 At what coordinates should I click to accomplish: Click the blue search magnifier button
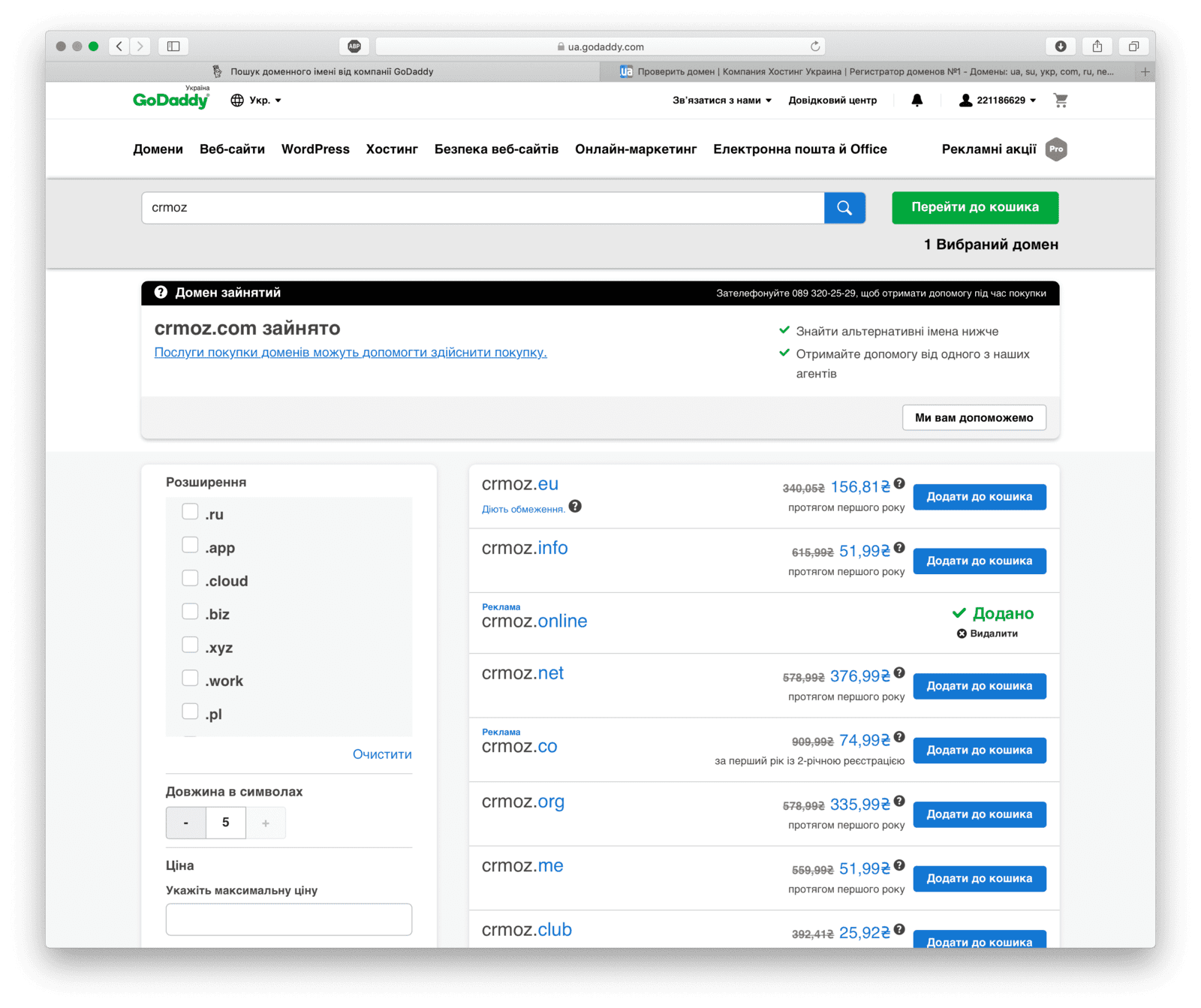[x=844, y=208]
